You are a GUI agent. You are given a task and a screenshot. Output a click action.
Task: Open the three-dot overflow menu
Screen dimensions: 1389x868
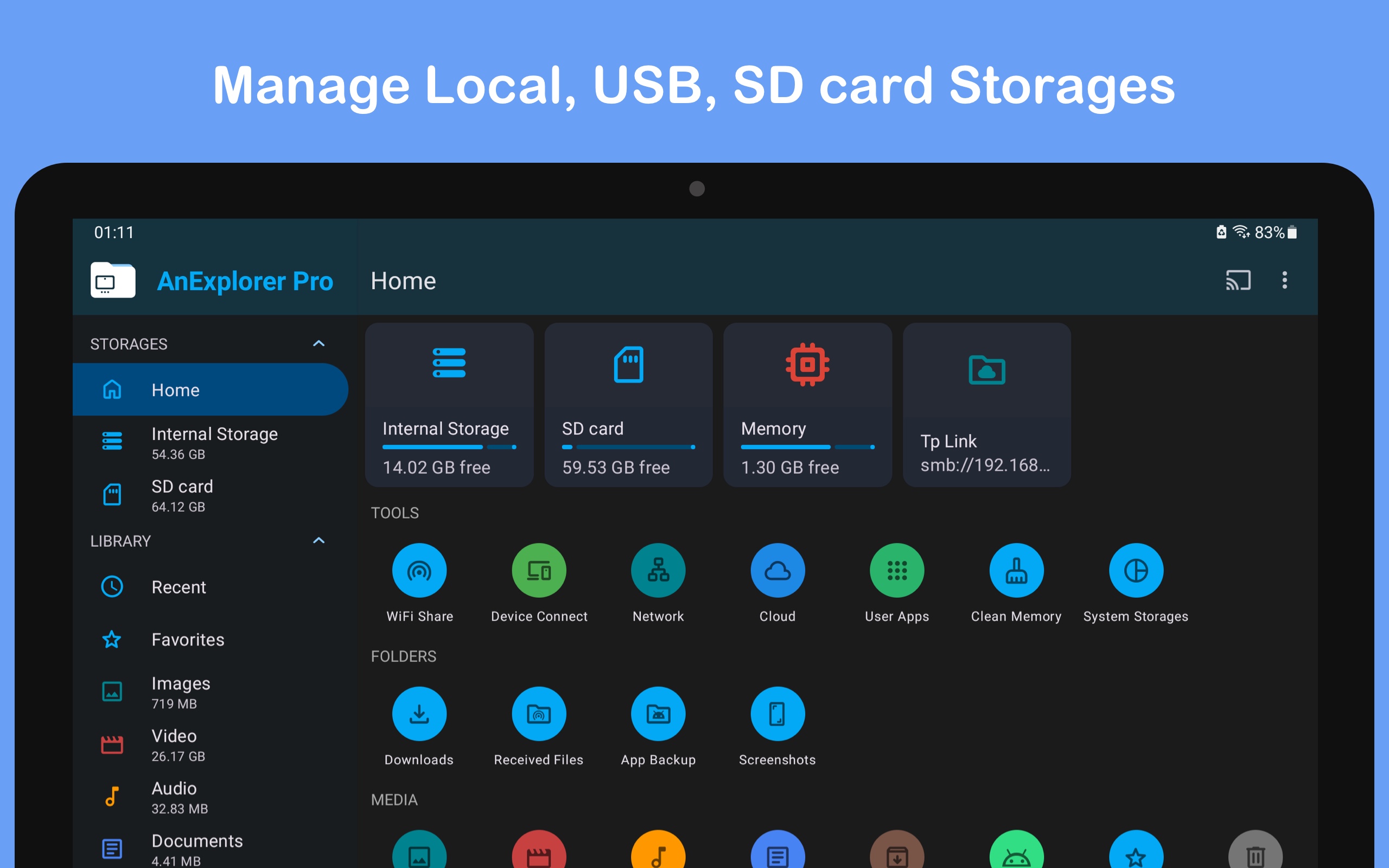pos(1284,280)
